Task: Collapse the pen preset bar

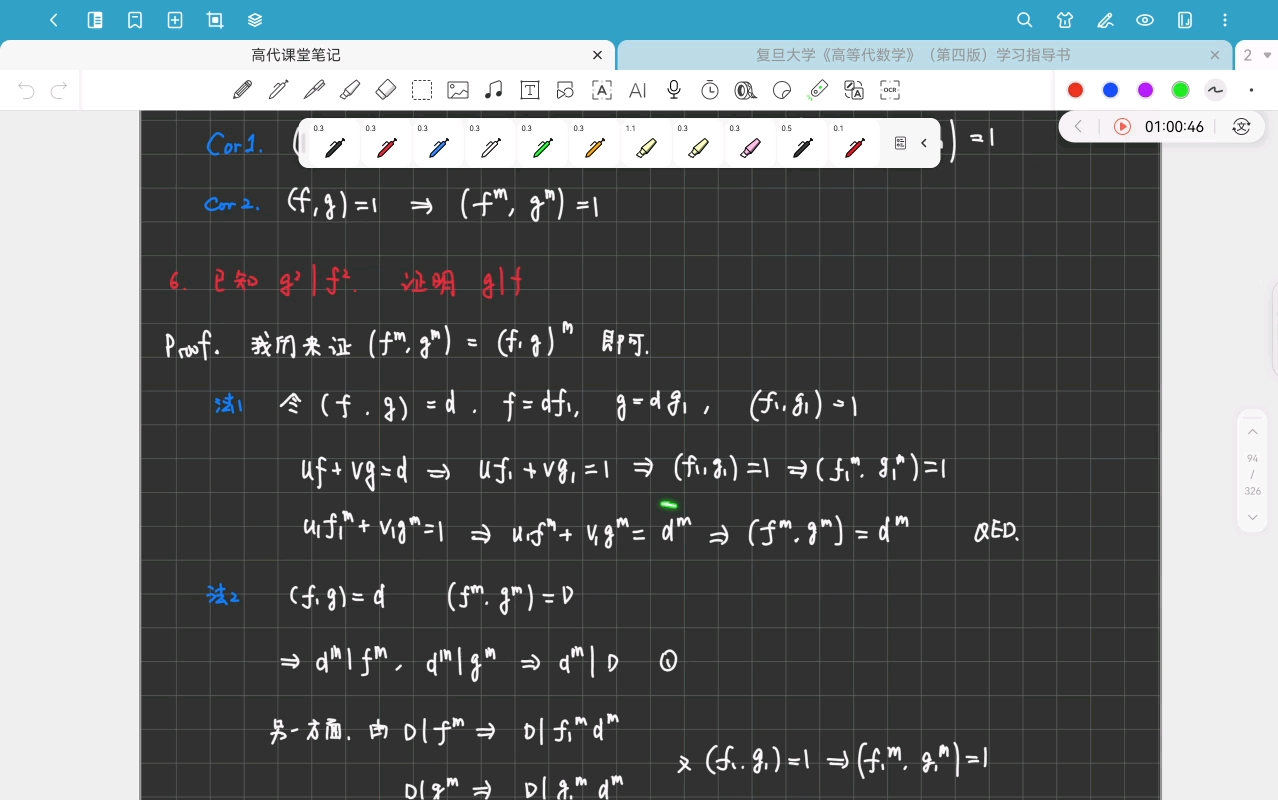Action: (x=924, y=143)
